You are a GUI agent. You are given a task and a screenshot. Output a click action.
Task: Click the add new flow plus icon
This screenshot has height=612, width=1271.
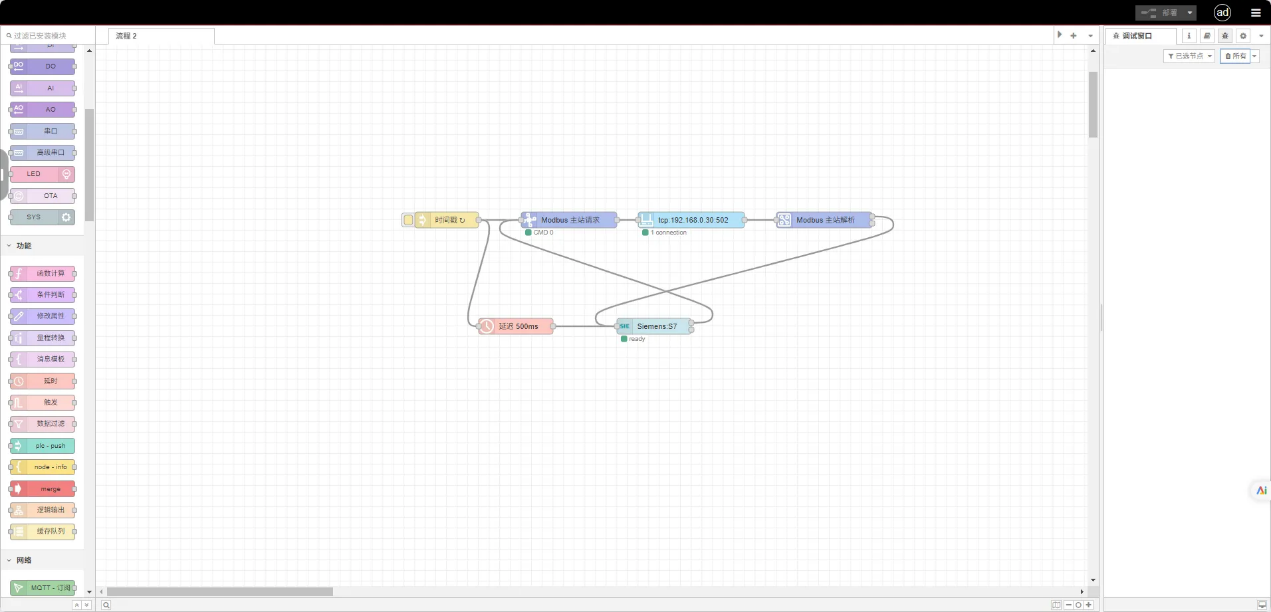coord(1074,35)
